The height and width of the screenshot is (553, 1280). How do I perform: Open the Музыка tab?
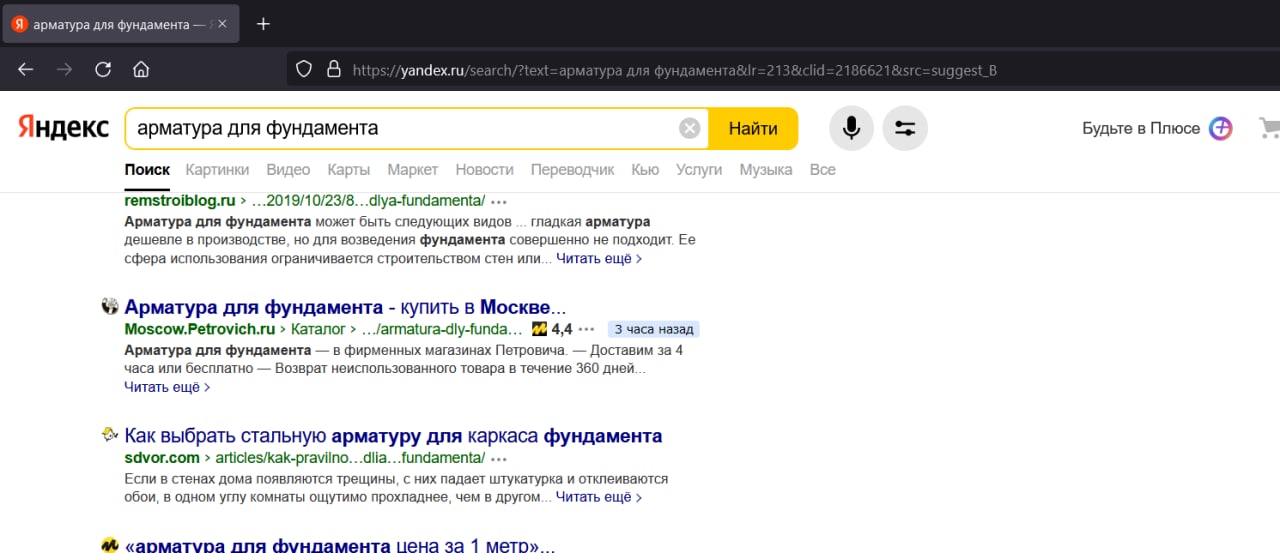pyautogui.click(x=766, y=170)
